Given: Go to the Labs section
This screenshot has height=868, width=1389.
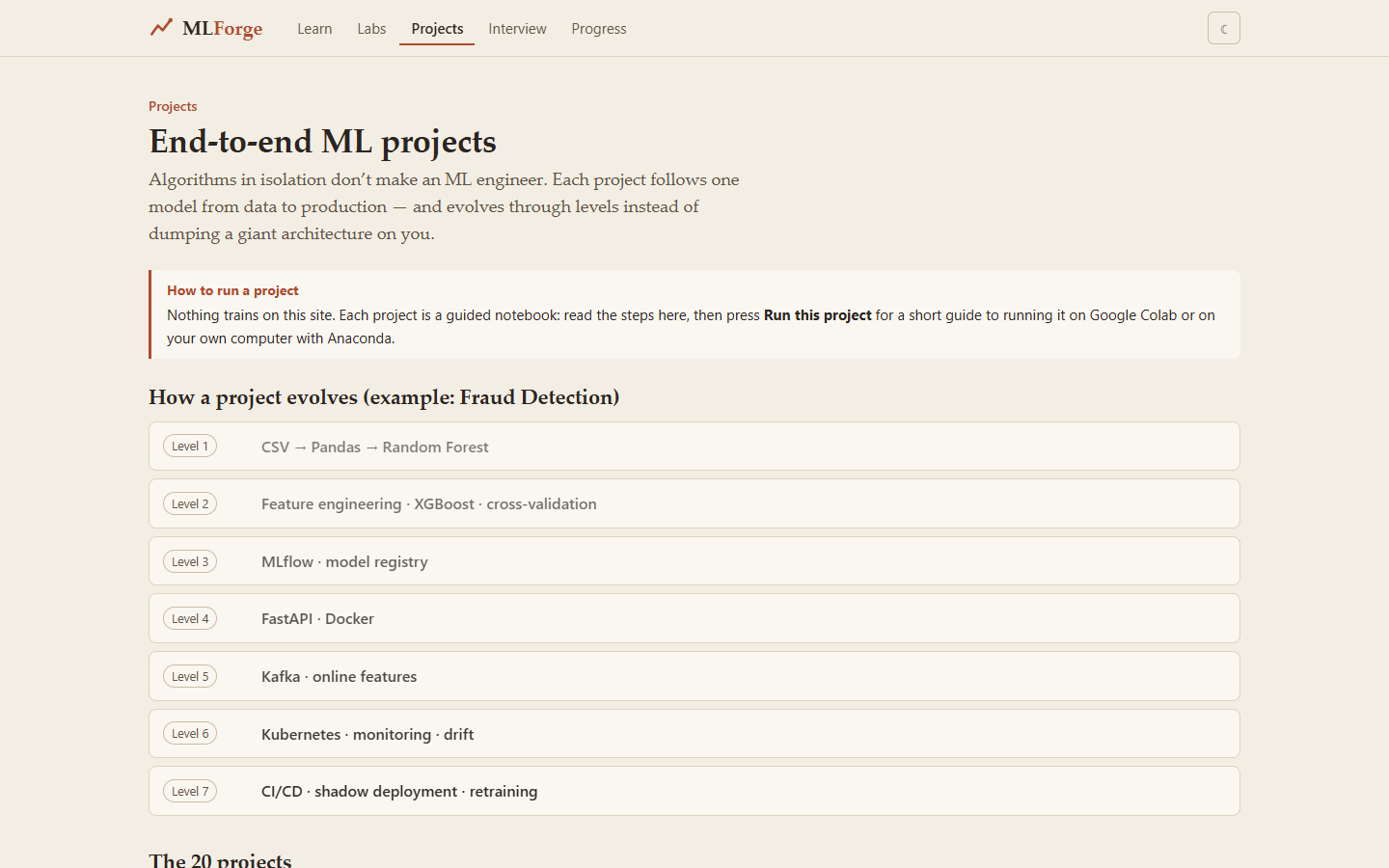Looking at the screenshot, I should 371,29.
